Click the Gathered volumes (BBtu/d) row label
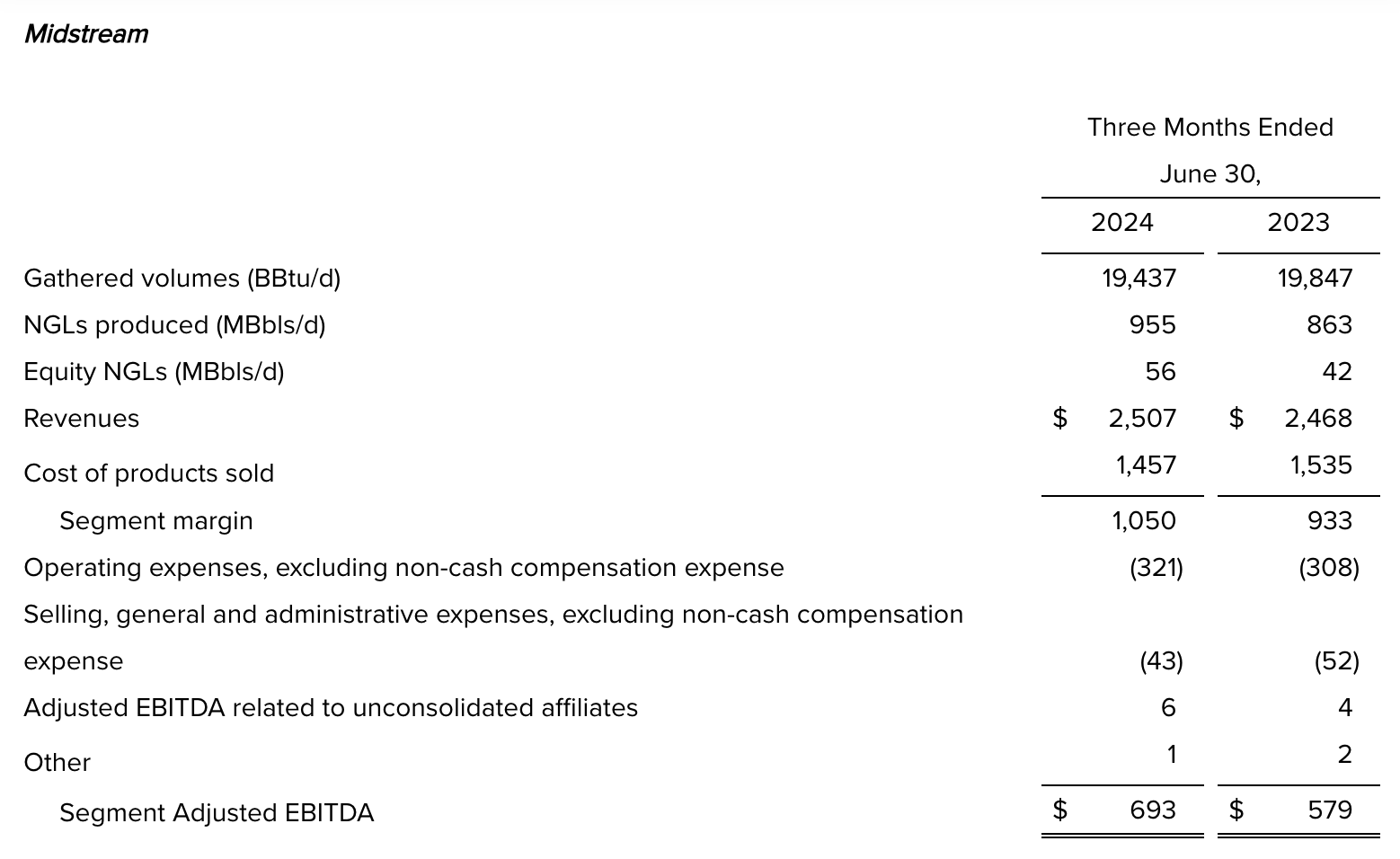Image resolution: width=1400 pixels, height=859 pixels. (182, 279)
